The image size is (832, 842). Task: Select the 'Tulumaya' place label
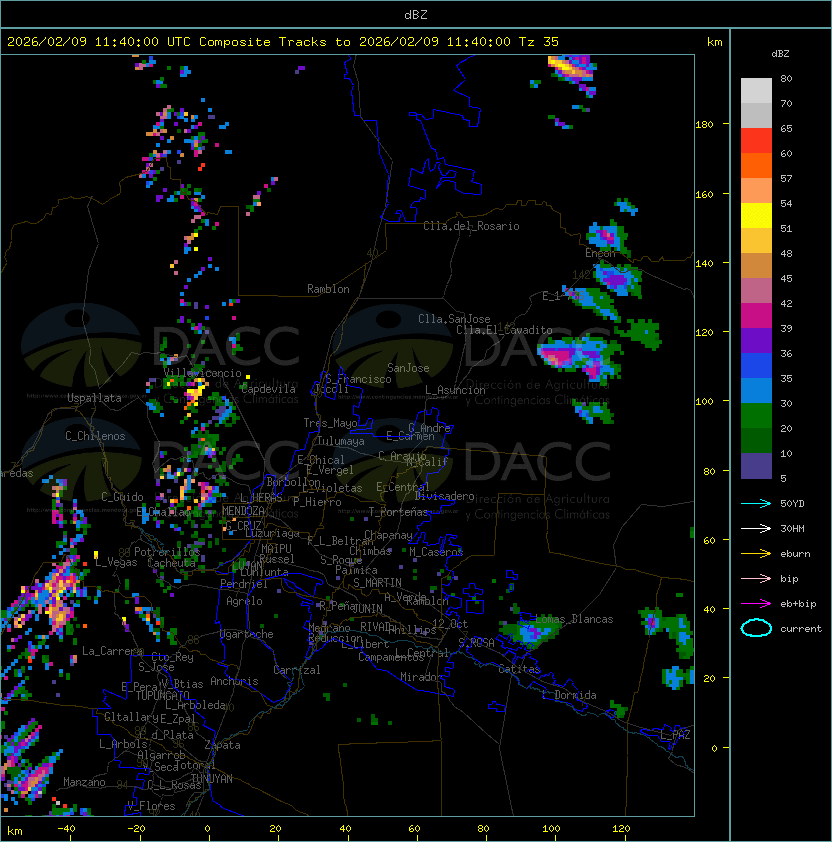[341, 441]
